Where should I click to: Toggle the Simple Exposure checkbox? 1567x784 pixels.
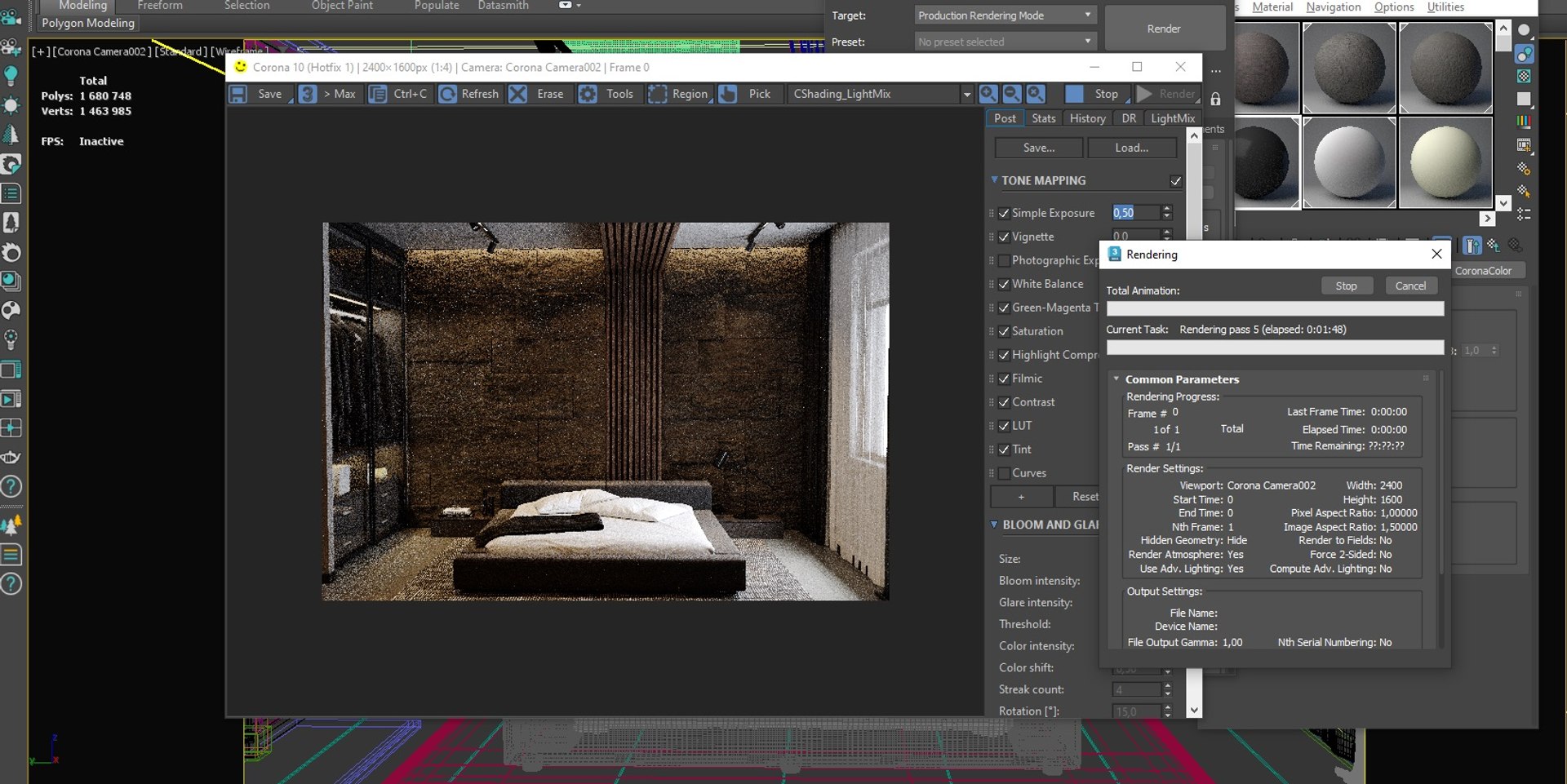1004,213
